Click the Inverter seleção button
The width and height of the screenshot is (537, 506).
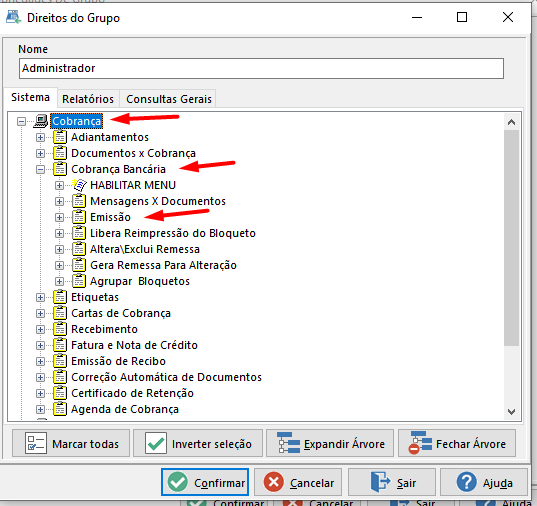tap(198, 443)
